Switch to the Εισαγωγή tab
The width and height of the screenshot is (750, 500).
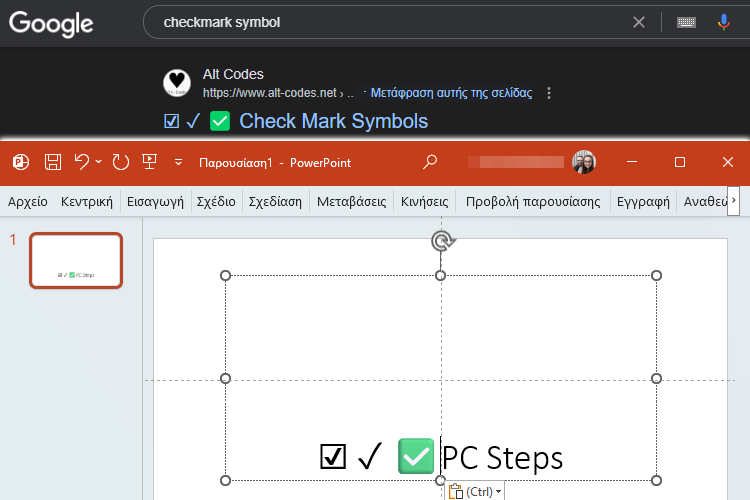pyautogui.click(x=155, y=201)
